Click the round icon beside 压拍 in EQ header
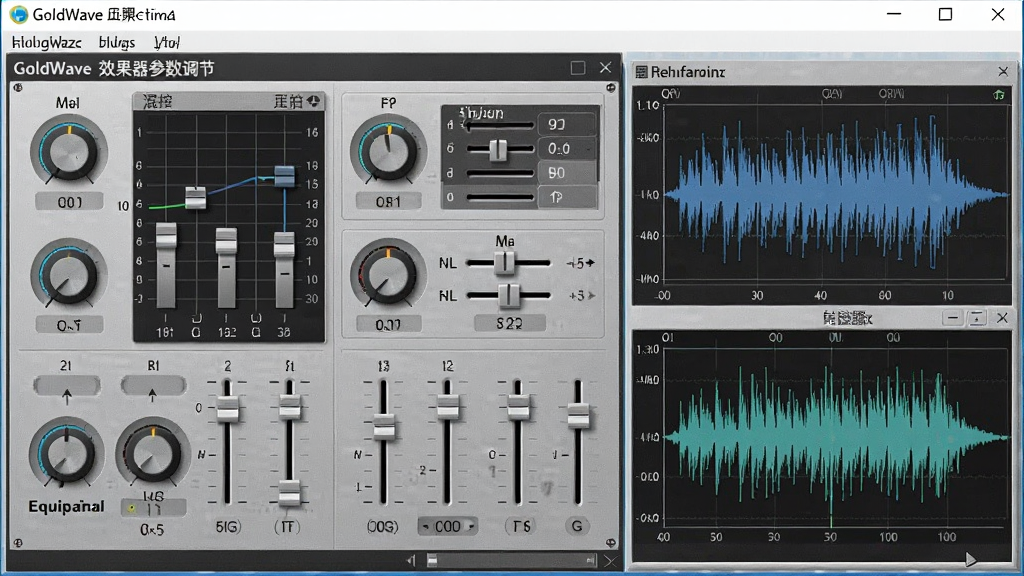The height and width of the screenshot is (576, 1024). point(314,101)
